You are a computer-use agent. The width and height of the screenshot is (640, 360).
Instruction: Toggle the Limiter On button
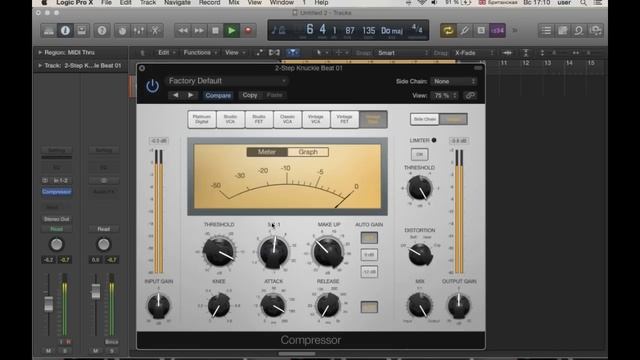pos(419,155)
